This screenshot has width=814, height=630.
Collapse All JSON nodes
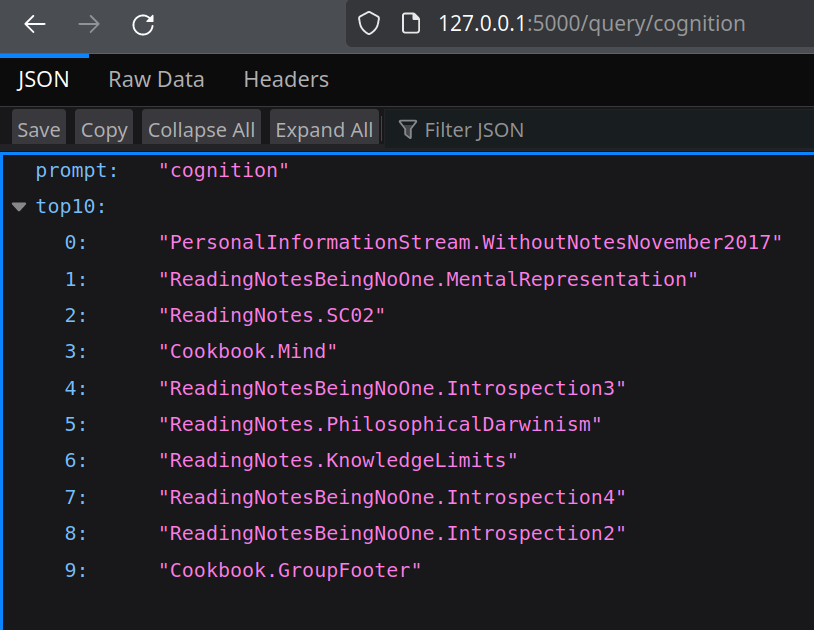click(201, 127)
